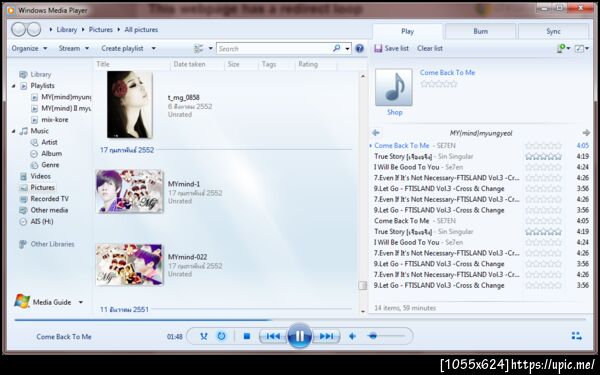Open search options dropdown arrow
The height and width of the screenshot is (375, 600).
(x=347, y=49)
